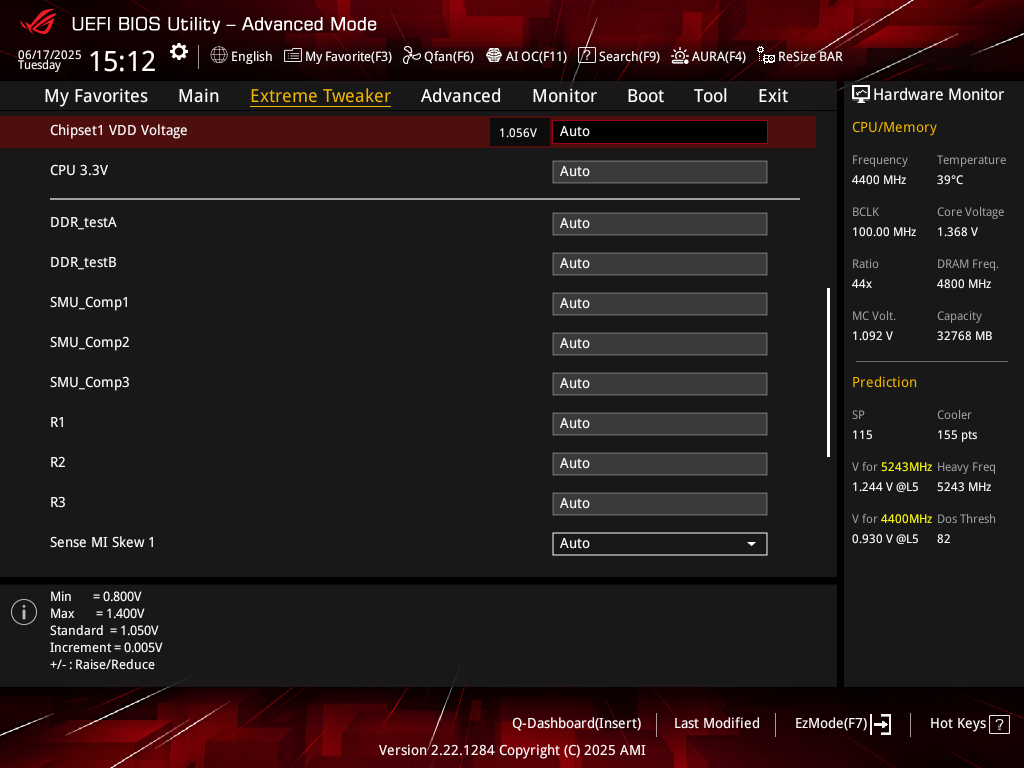Screen dimensions: 1024x768
Task: Click the 1.244 V @L5 prediction value
Action: point(885,487)
